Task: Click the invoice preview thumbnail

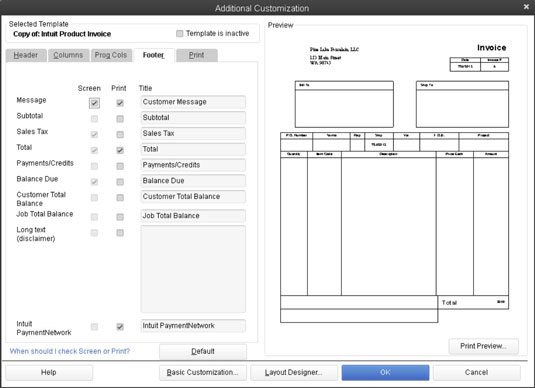Action: pyautogui.click(x=394, y=183)
